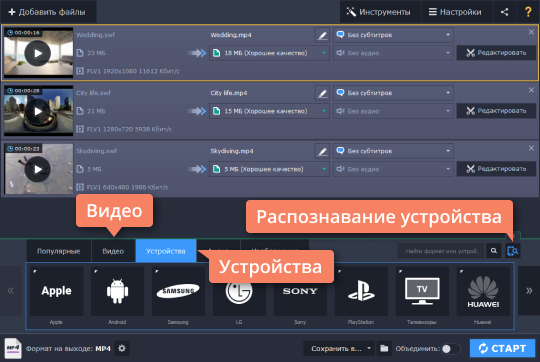Expand the subtitles dropdown for City life.mp4
This screenshot has height=362, width=540.
(x=393, y=93)
